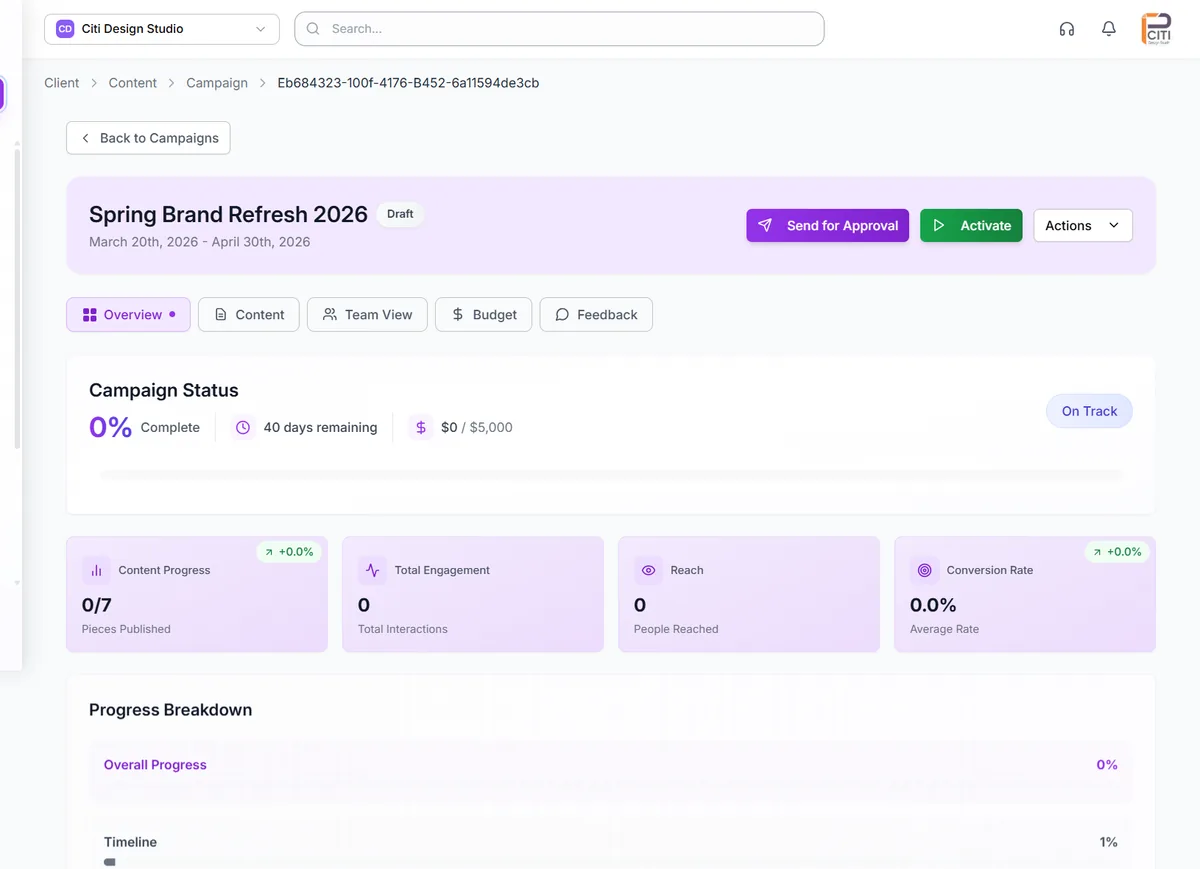Click the search magnifier icon
Image resolution: width=1200 pixels, height=869 pixels.
tap(313, 29)
